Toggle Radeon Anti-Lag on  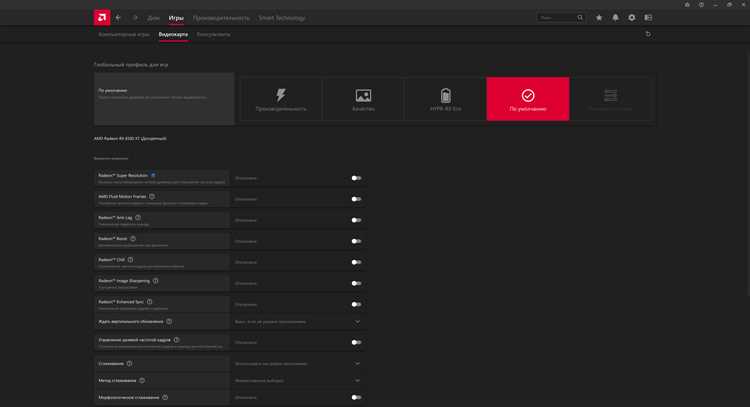tap(356, 220)
